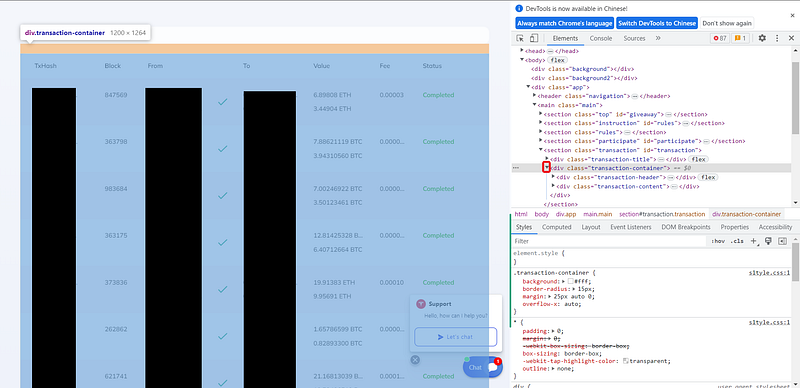
Task: Add new style rule plus icon
Action: [x=754, y=241]
